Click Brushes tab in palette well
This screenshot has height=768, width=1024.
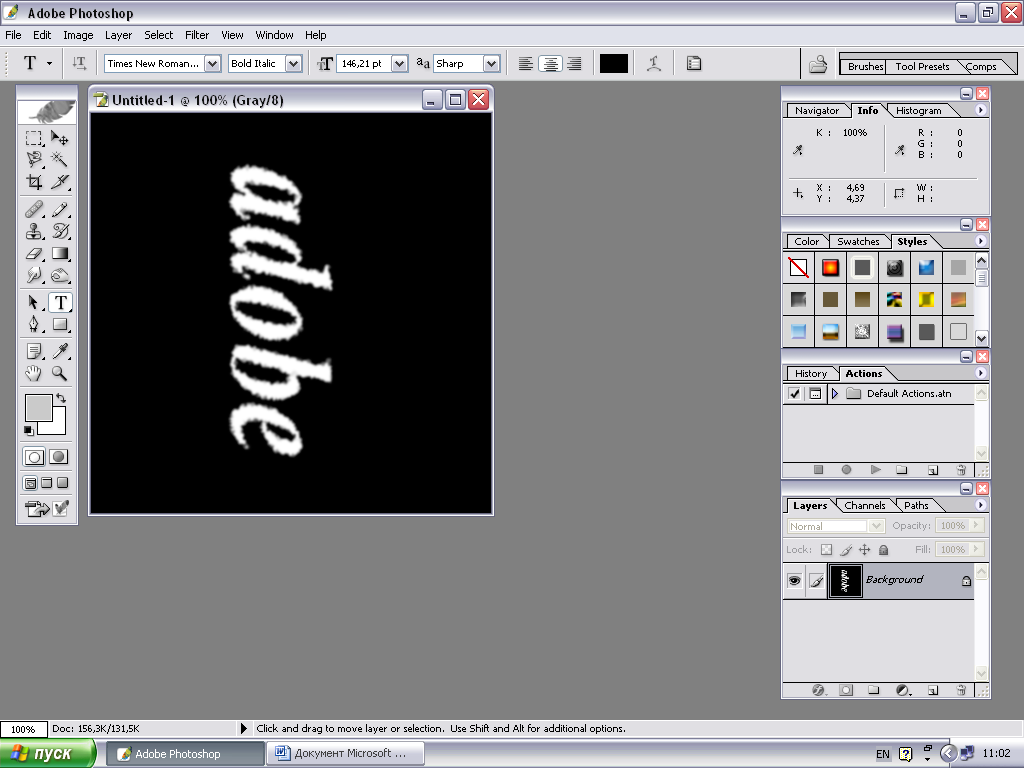865,67
